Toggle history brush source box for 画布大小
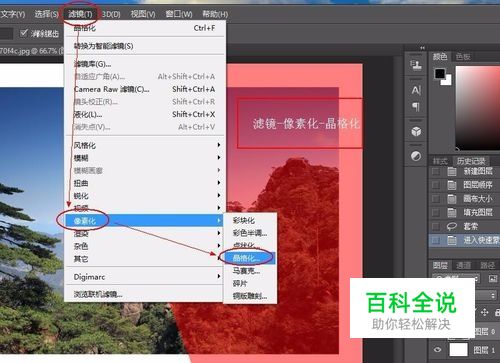Image resolution: width=500 pixels, height=363 pixels. [435, 199]
